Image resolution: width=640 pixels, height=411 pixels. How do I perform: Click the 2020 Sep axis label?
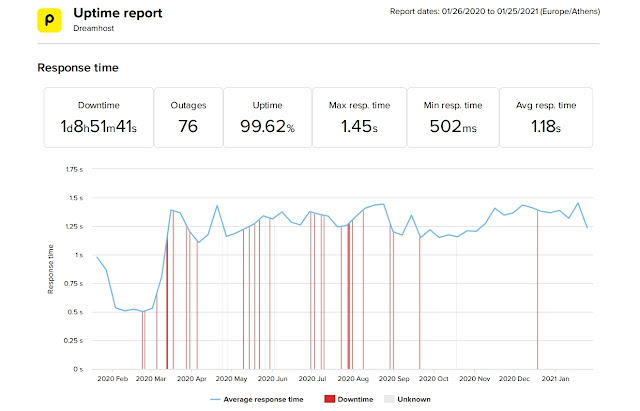394,379
